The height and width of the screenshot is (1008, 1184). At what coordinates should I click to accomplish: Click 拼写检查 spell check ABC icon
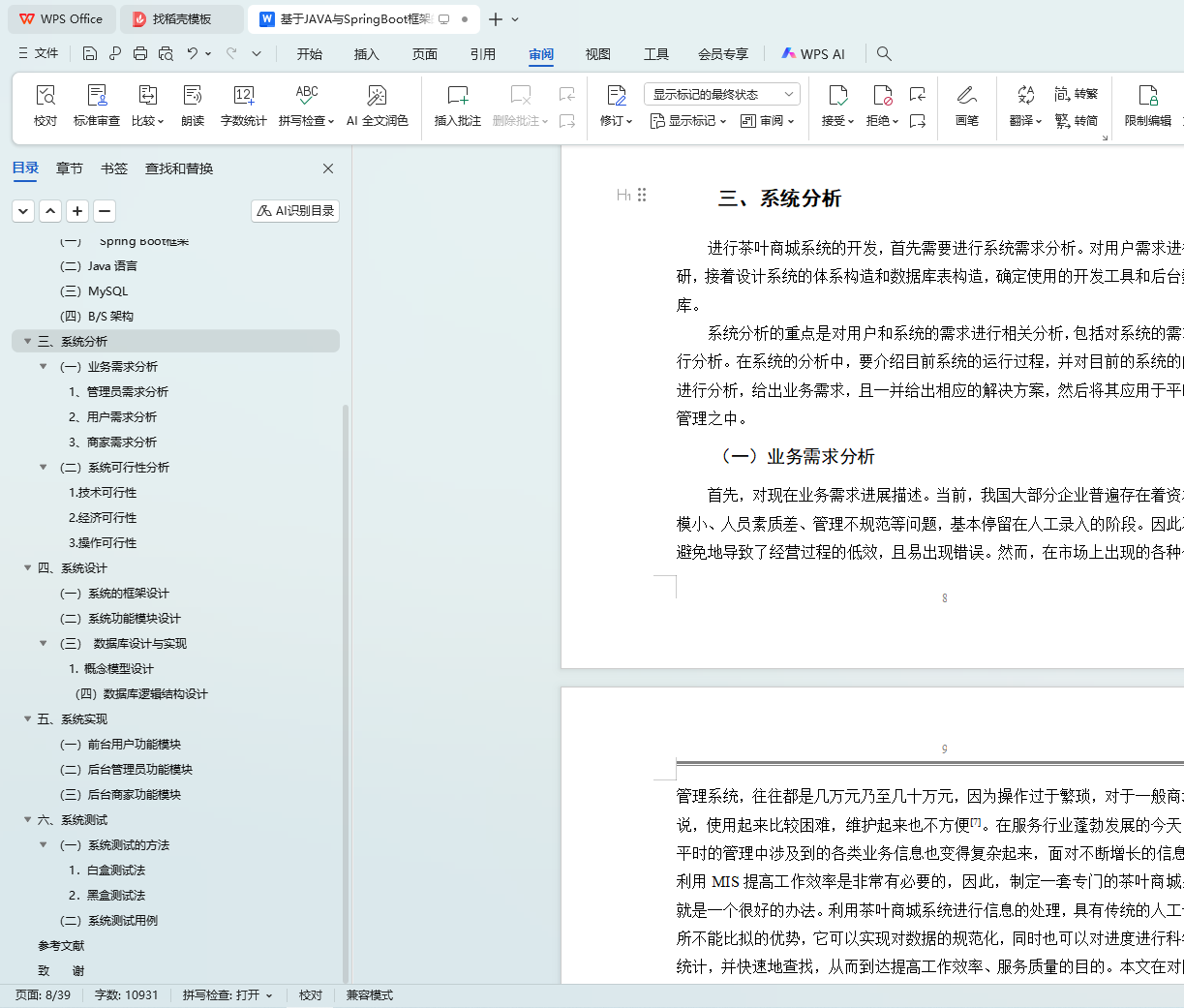307,95
